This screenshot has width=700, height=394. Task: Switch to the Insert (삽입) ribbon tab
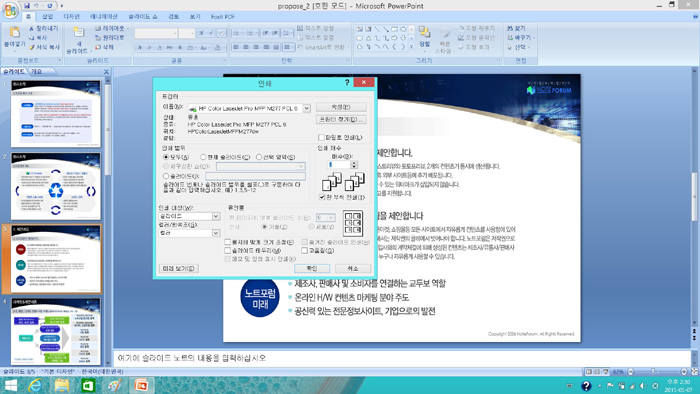47,17
